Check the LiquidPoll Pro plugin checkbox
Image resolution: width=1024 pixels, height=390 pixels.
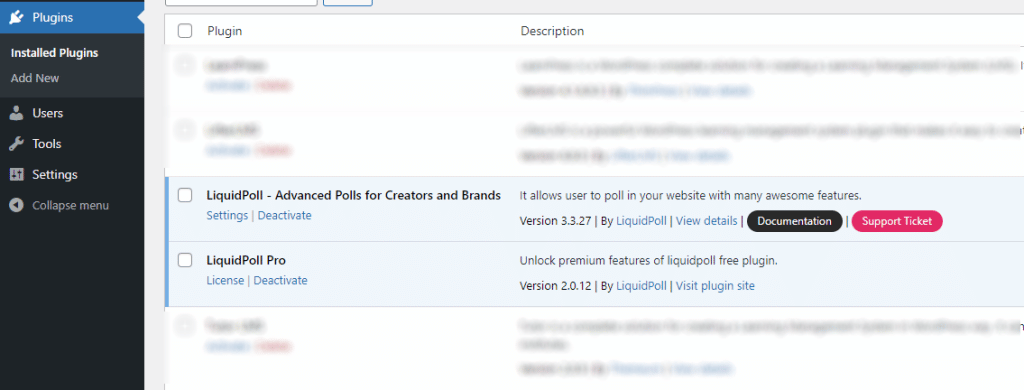[185, 260]
